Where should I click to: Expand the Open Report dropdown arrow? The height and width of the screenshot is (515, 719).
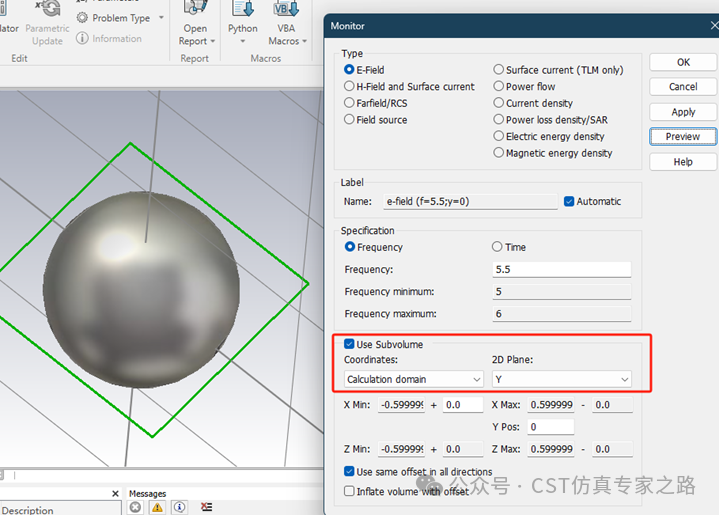point(213,41)
